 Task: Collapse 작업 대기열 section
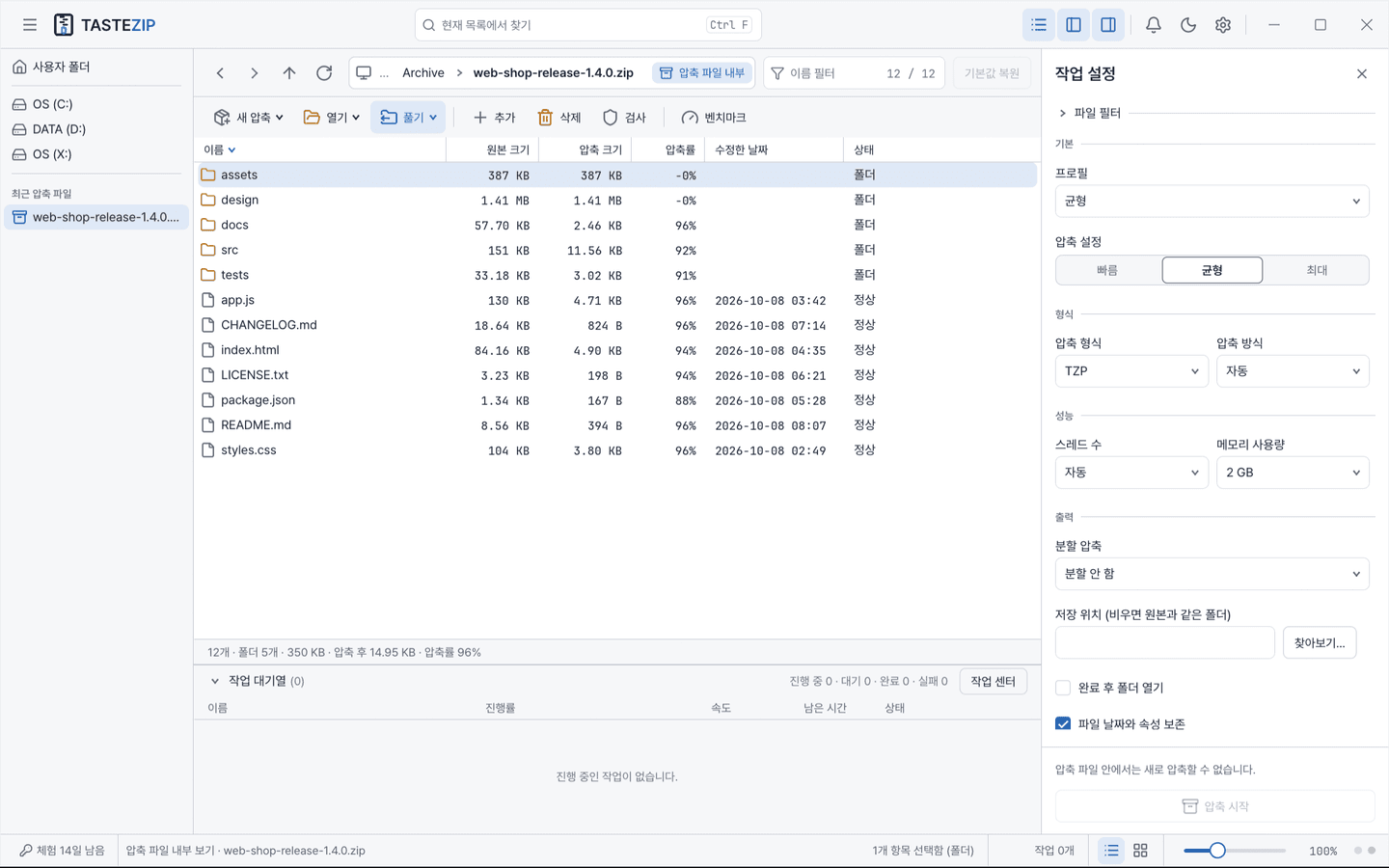coord(215,681)
